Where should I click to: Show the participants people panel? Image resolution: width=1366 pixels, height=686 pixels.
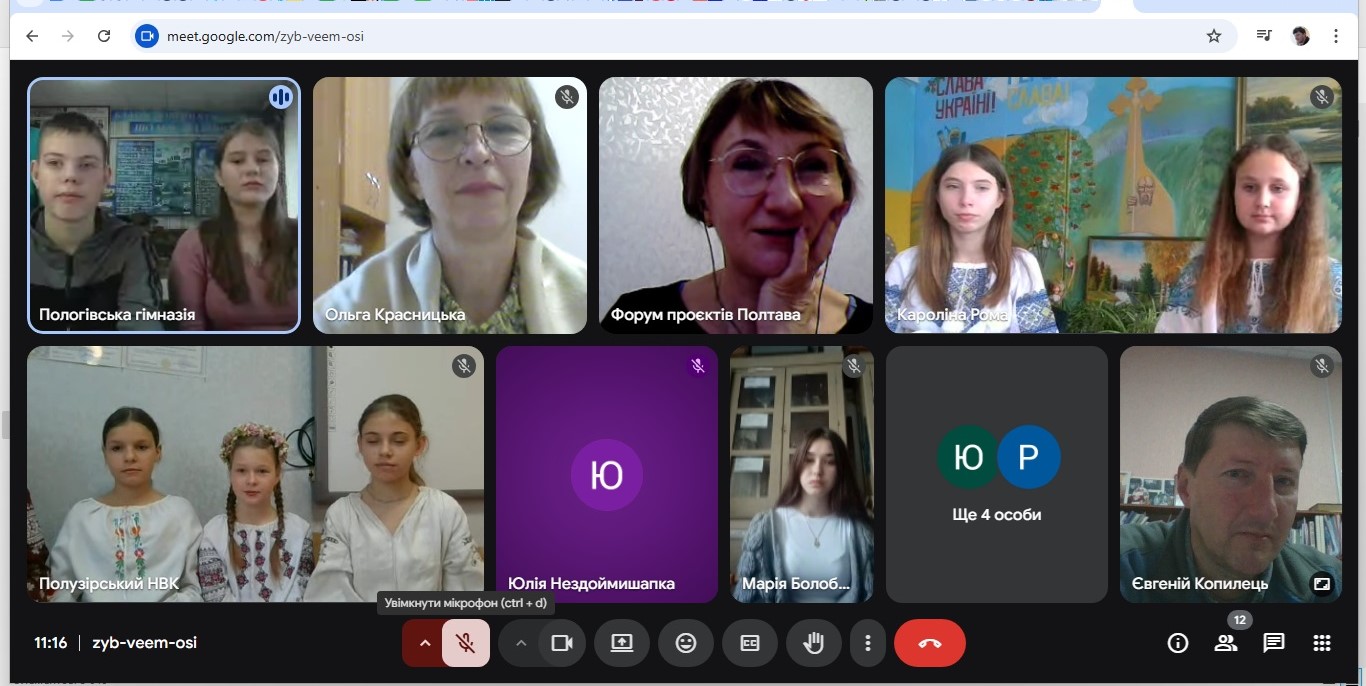point(1225,643)
